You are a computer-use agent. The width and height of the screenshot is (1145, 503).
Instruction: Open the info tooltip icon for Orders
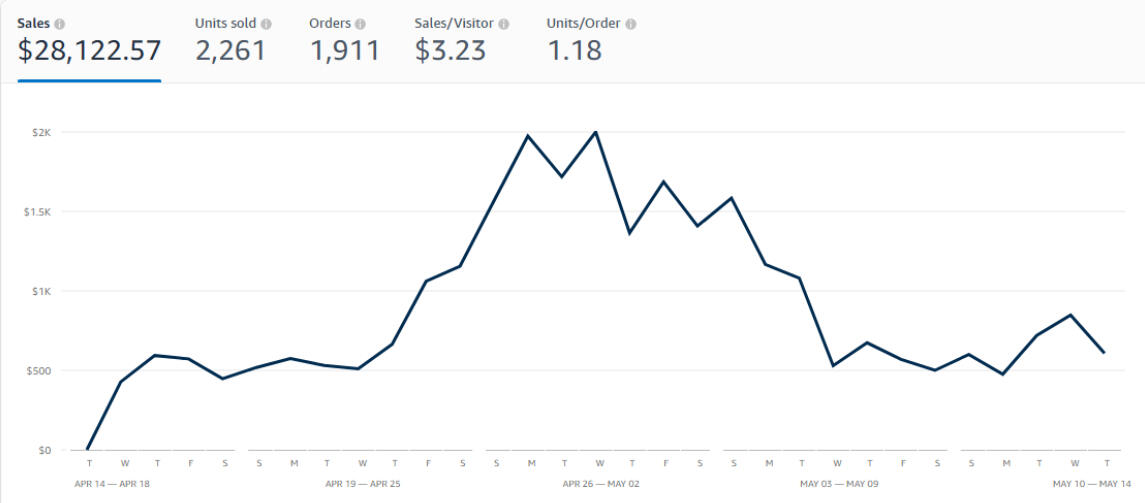(x=360, y=23)
